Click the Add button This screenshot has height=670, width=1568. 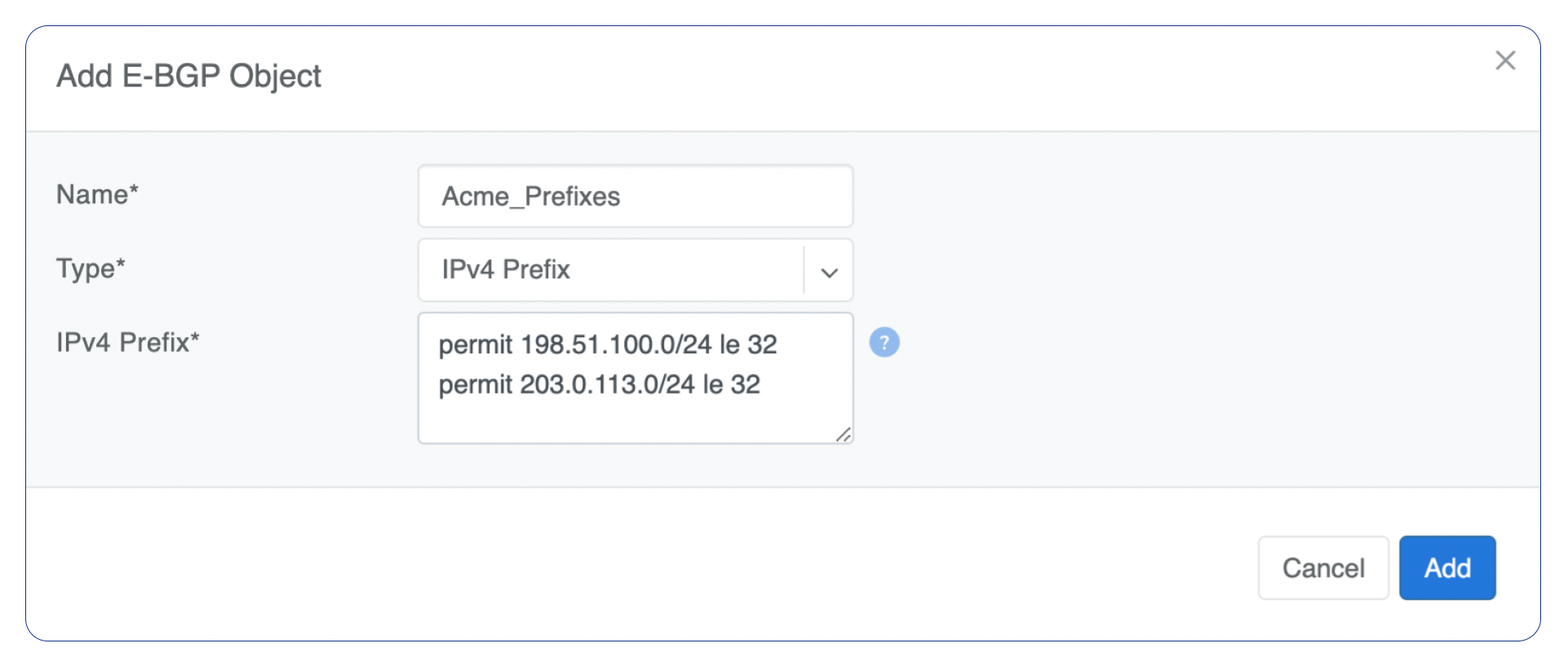coord(1446,568)
